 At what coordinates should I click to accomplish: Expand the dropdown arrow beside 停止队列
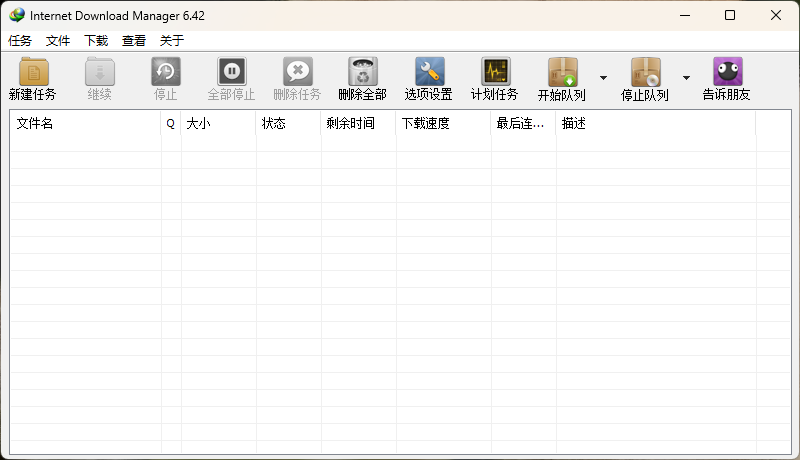coord(686,78)
